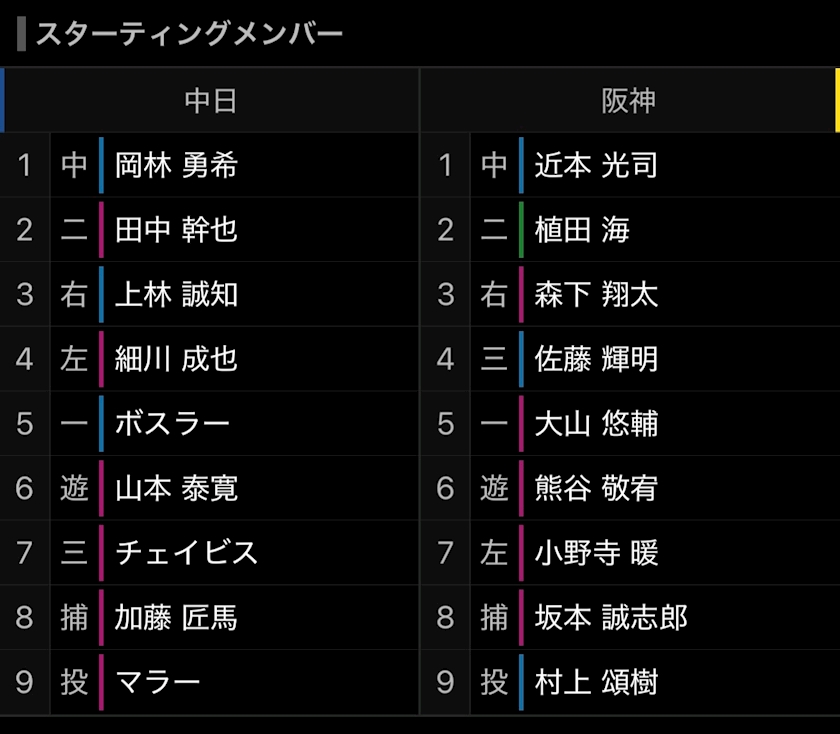Open 近本 光司 player page
The image size is (840, 734).
tap(596, 165)
